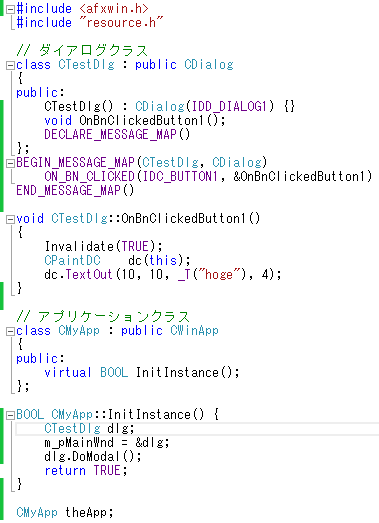Collapse the #include block fold marker

10,10
